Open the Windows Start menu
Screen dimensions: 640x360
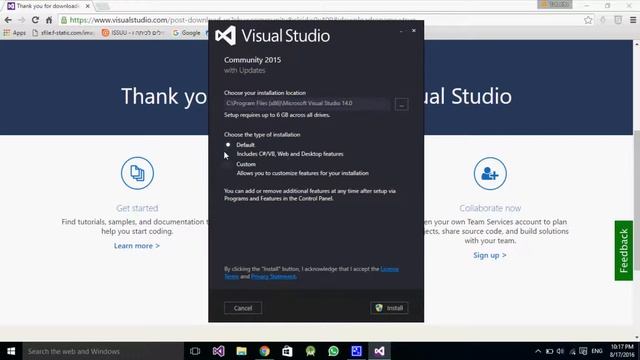click(x=11, y=351)
